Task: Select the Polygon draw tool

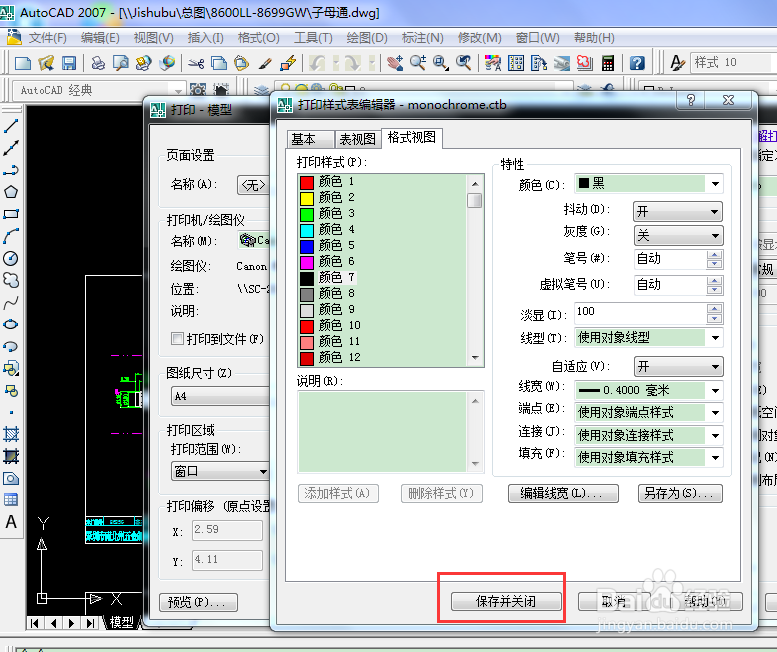Action: click(11, 192)
